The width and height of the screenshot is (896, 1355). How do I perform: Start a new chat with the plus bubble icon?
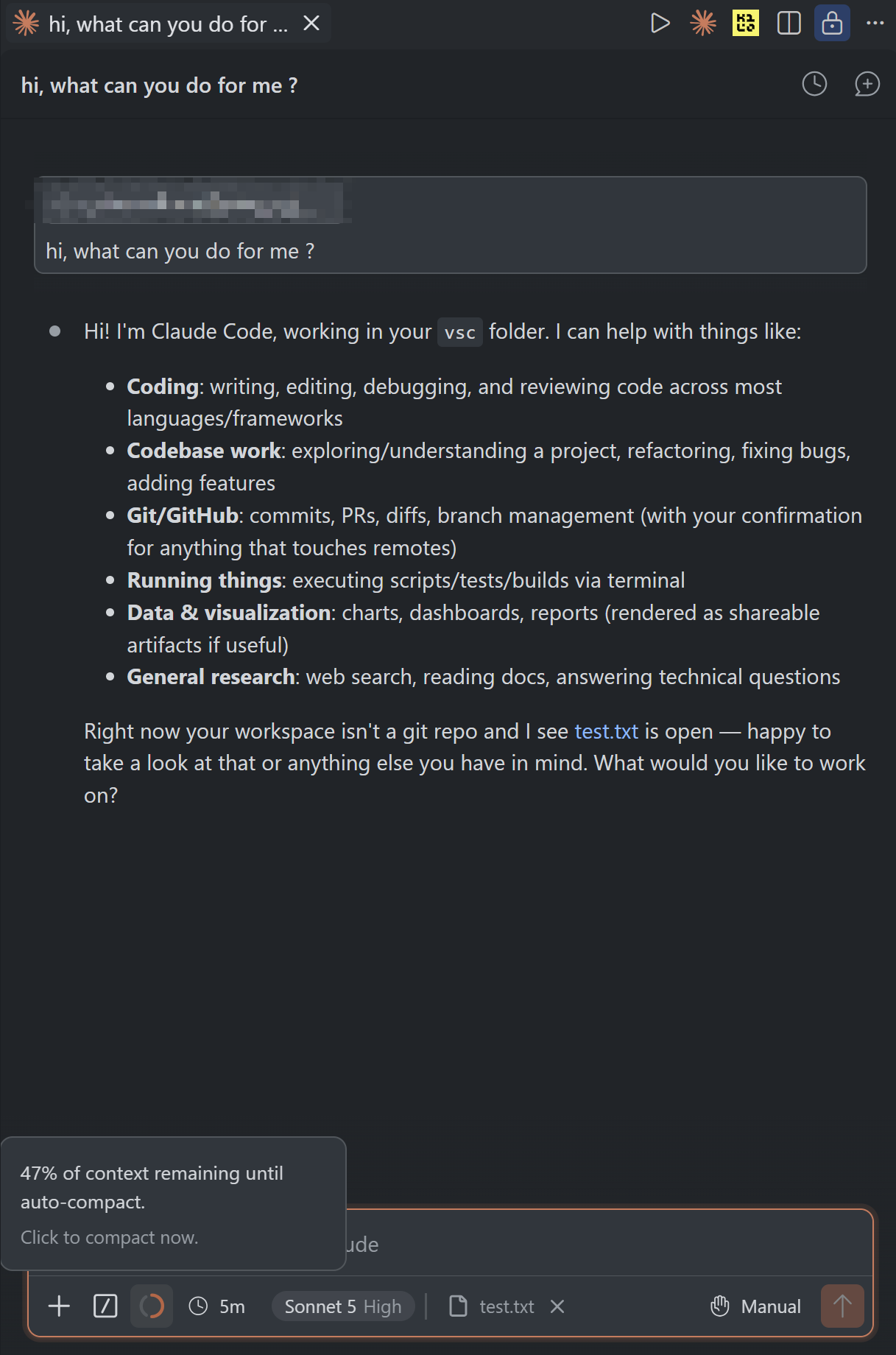867,84
